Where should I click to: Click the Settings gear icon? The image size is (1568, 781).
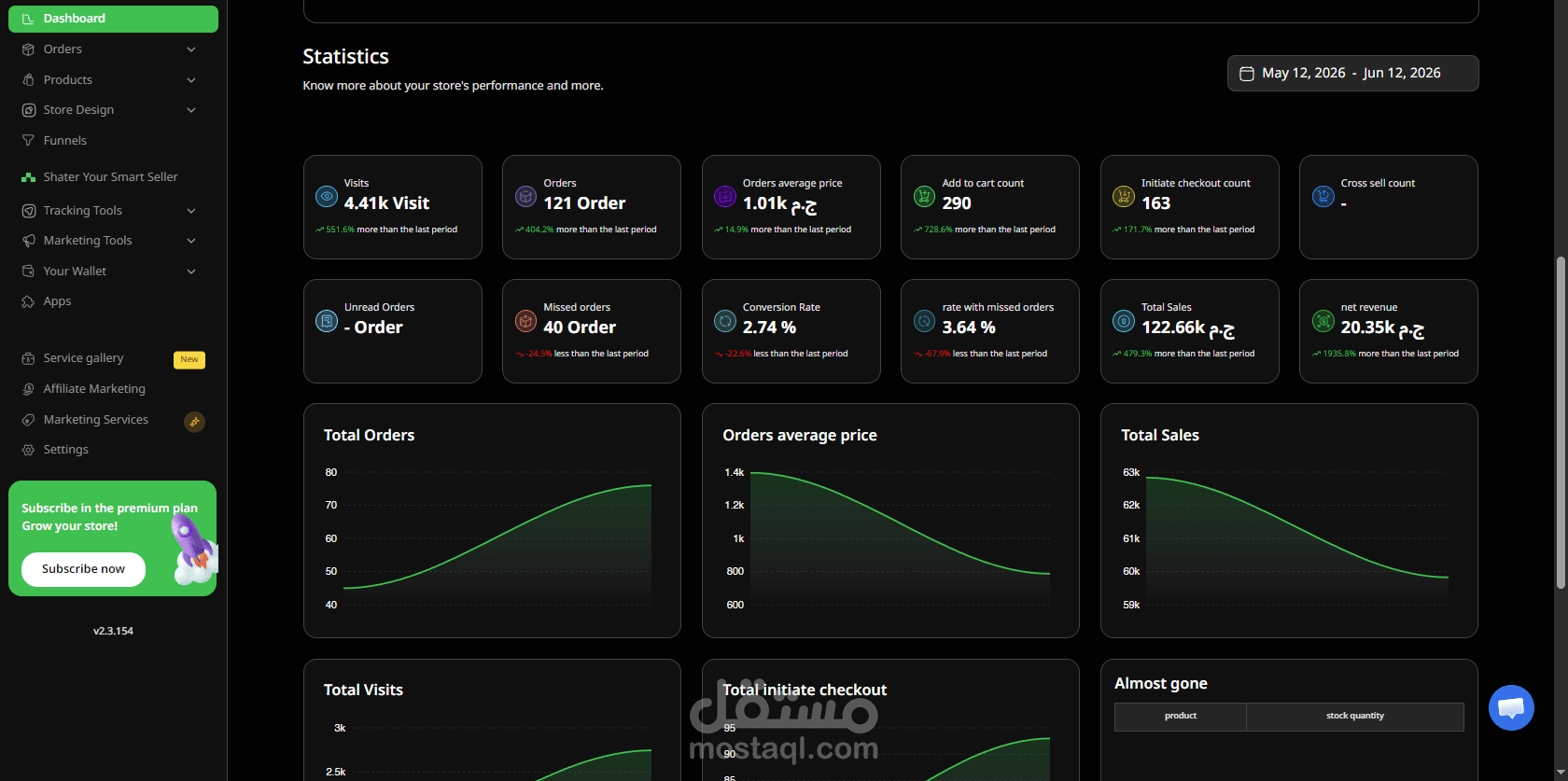point(28,450)
